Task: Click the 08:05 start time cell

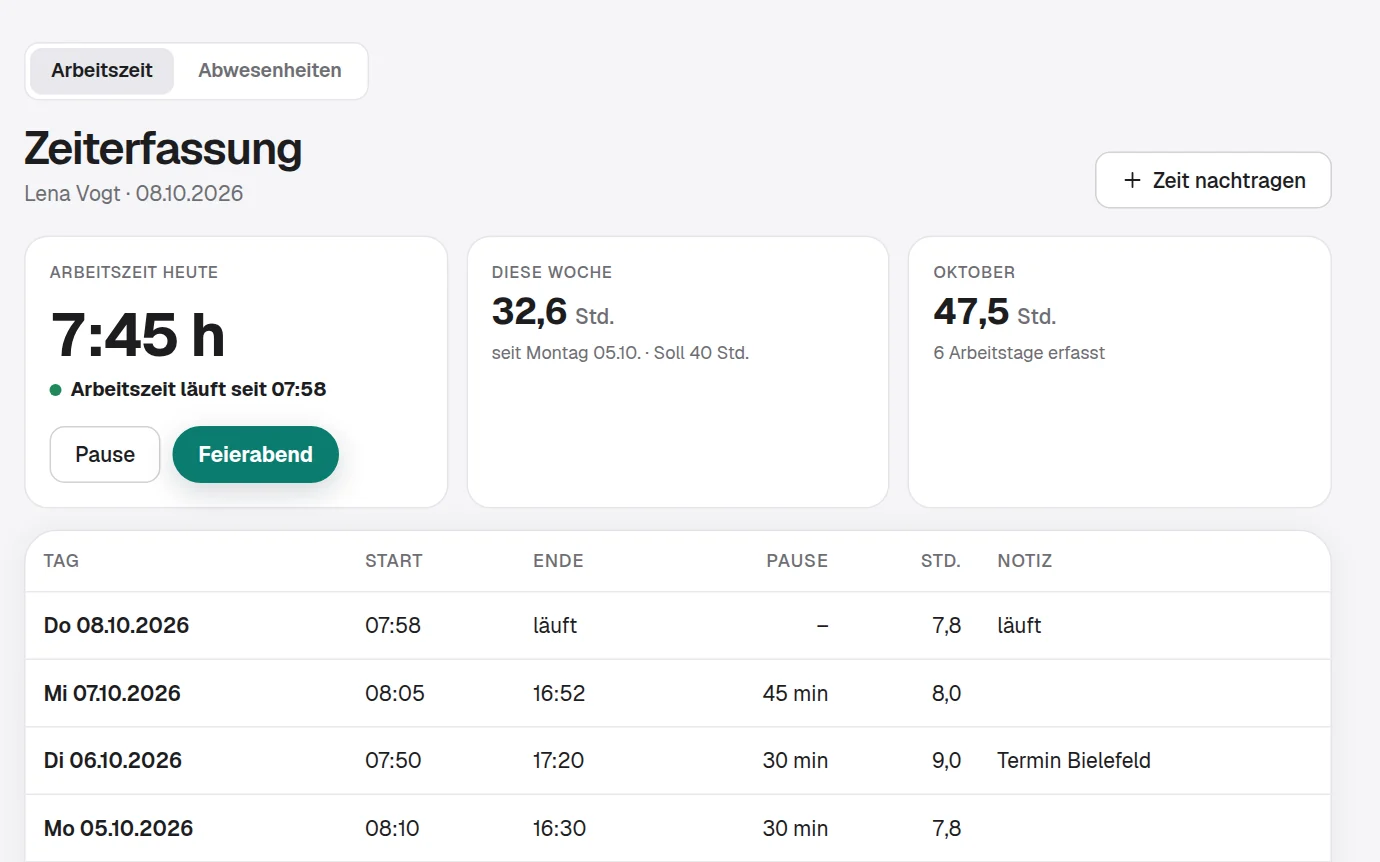Action: coord(395,693)
